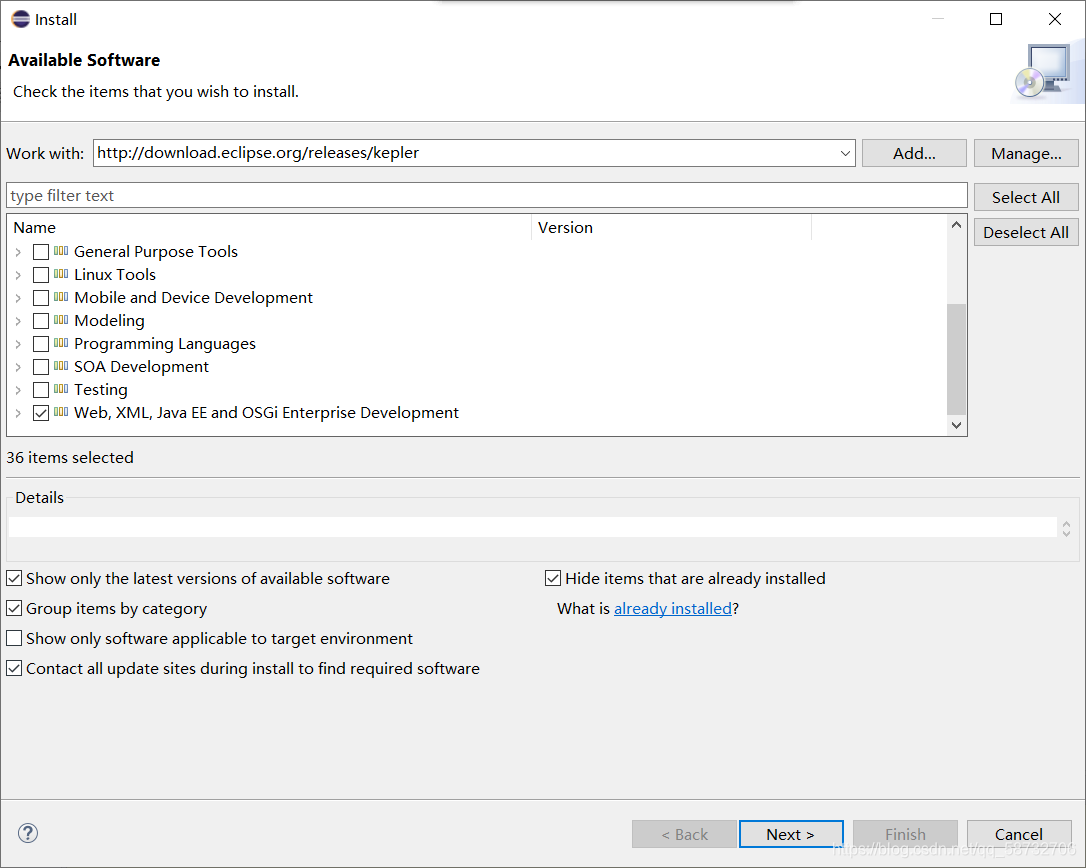Click the Eclipse logo in title bar
This screenshot has width=1086, height=868.
coord(20,19)
